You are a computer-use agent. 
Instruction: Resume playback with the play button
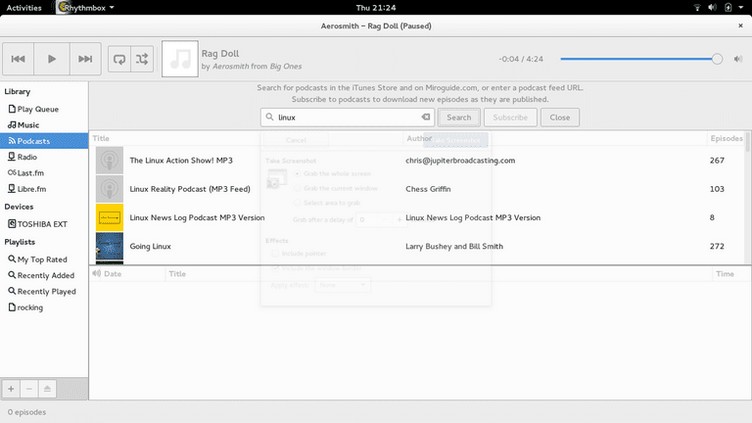pyautogui.click(x=52, y=59)
